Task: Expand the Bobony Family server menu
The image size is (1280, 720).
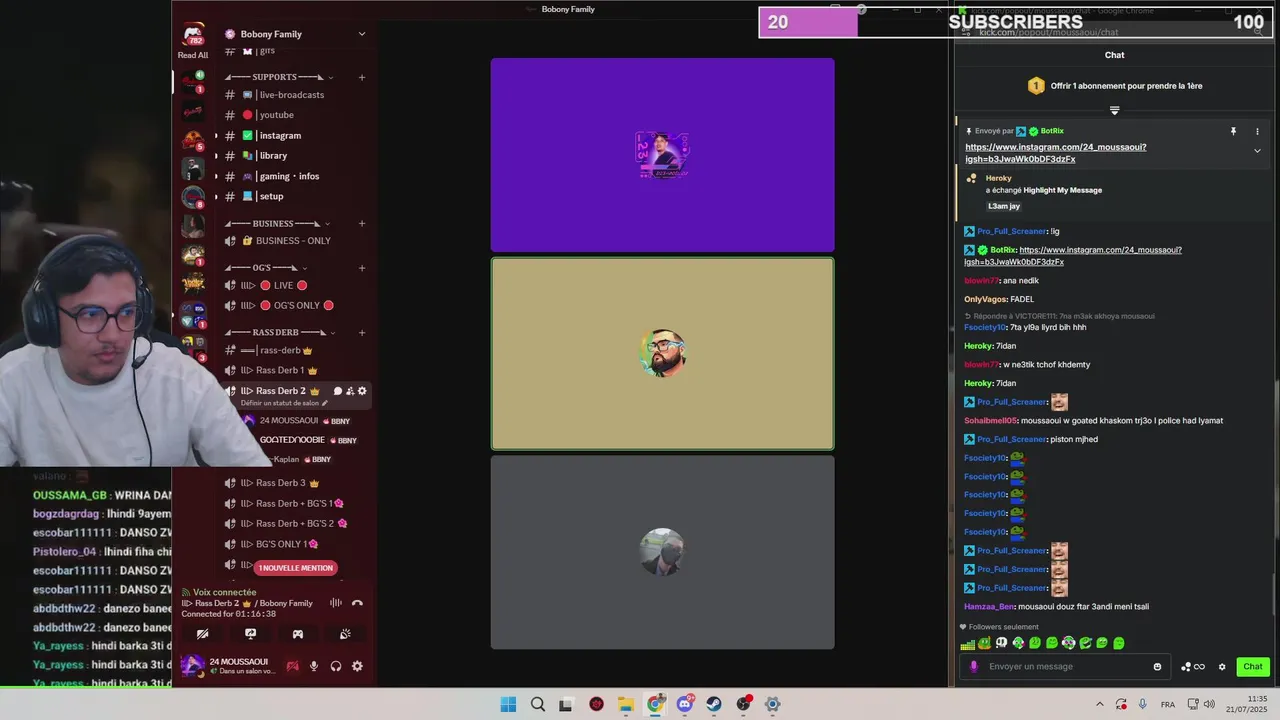Action: 362,34
